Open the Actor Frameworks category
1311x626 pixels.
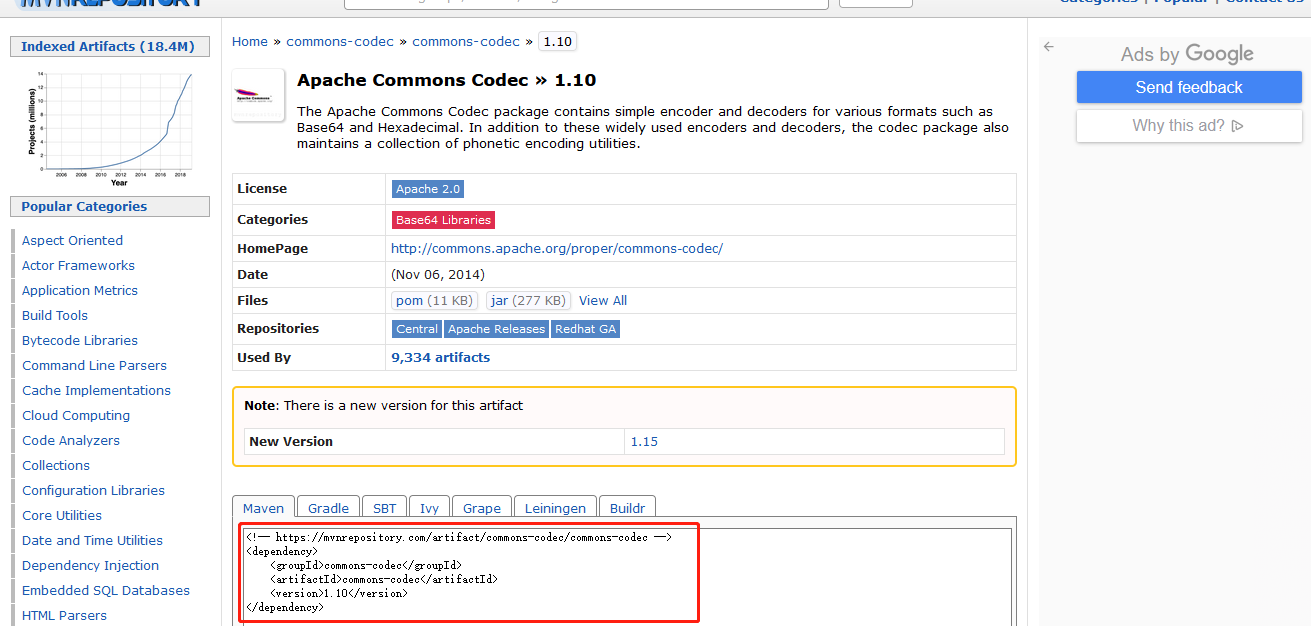coord(78,265)
